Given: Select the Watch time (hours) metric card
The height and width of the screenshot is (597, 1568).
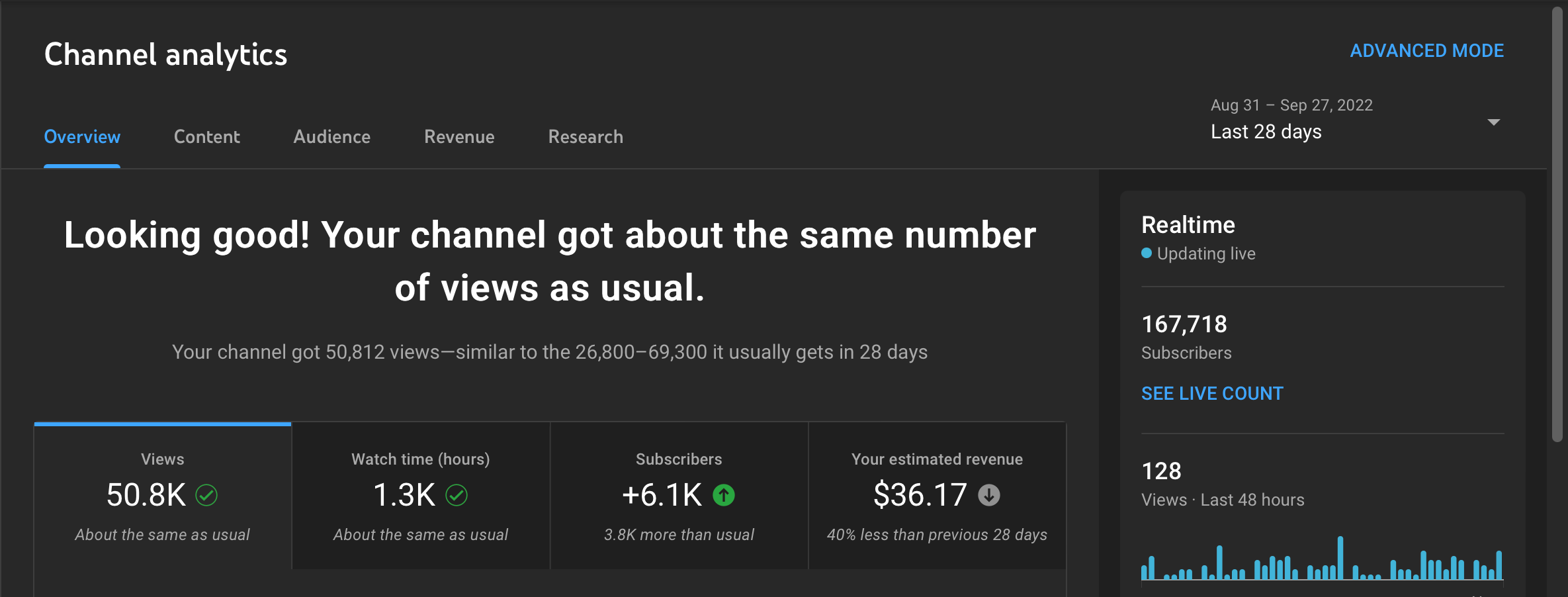Looking at the screenshot, I should coord(420,496).
